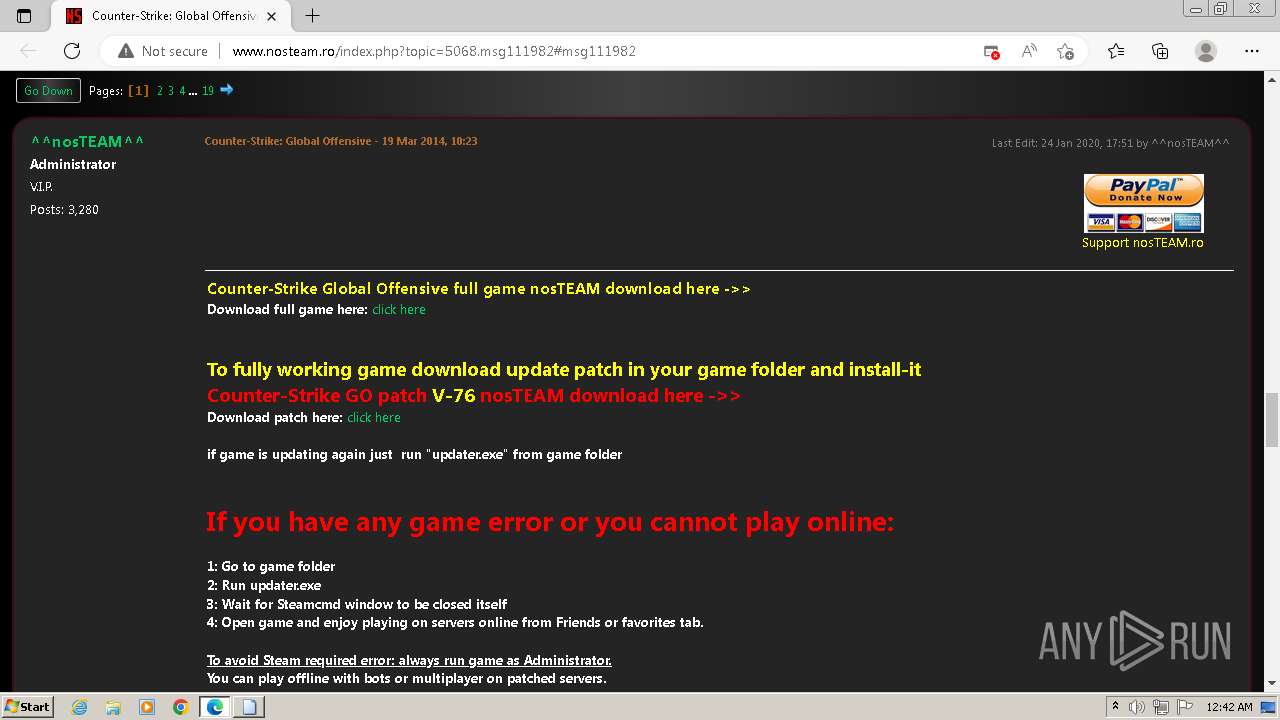Open the Collections icon
This screenshot has height=720, width=1280.
click(x=1160, y=51)
